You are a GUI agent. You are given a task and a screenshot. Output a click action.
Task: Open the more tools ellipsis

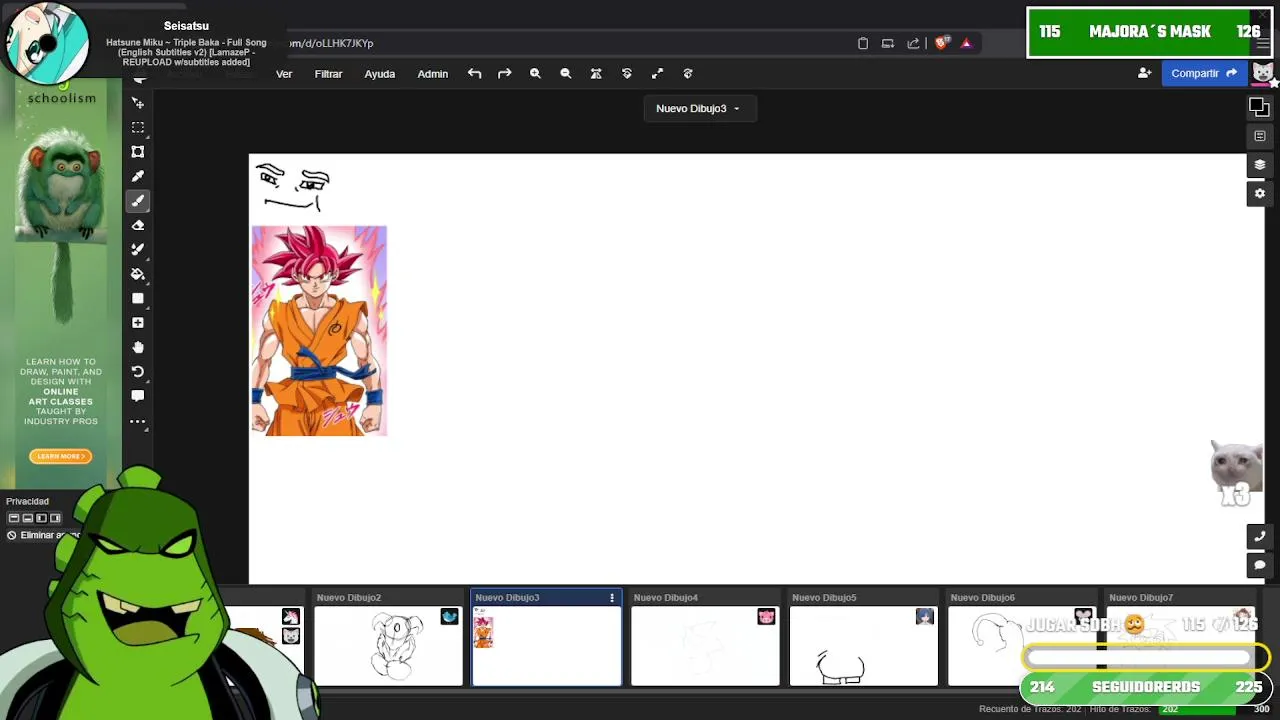(x=138, y=421)
